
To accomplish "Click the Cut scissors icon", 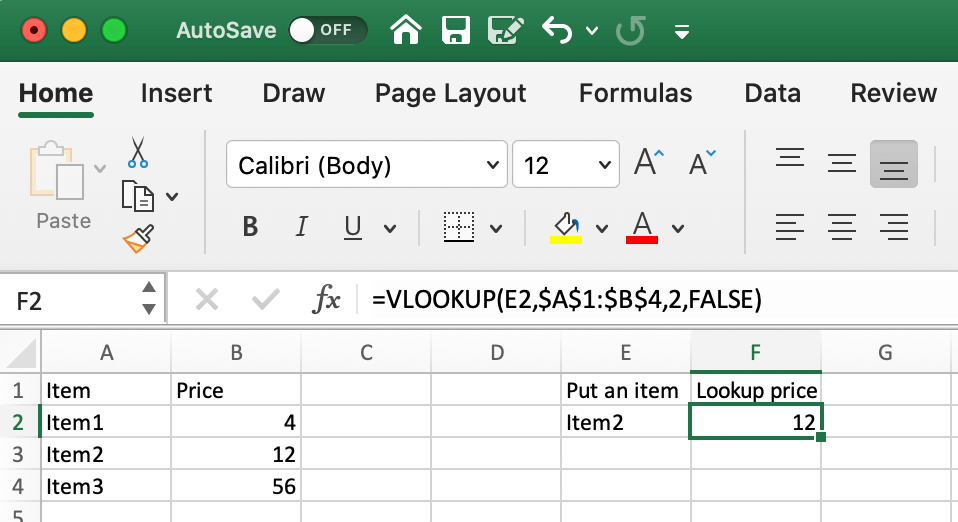I will pos(138,153).
